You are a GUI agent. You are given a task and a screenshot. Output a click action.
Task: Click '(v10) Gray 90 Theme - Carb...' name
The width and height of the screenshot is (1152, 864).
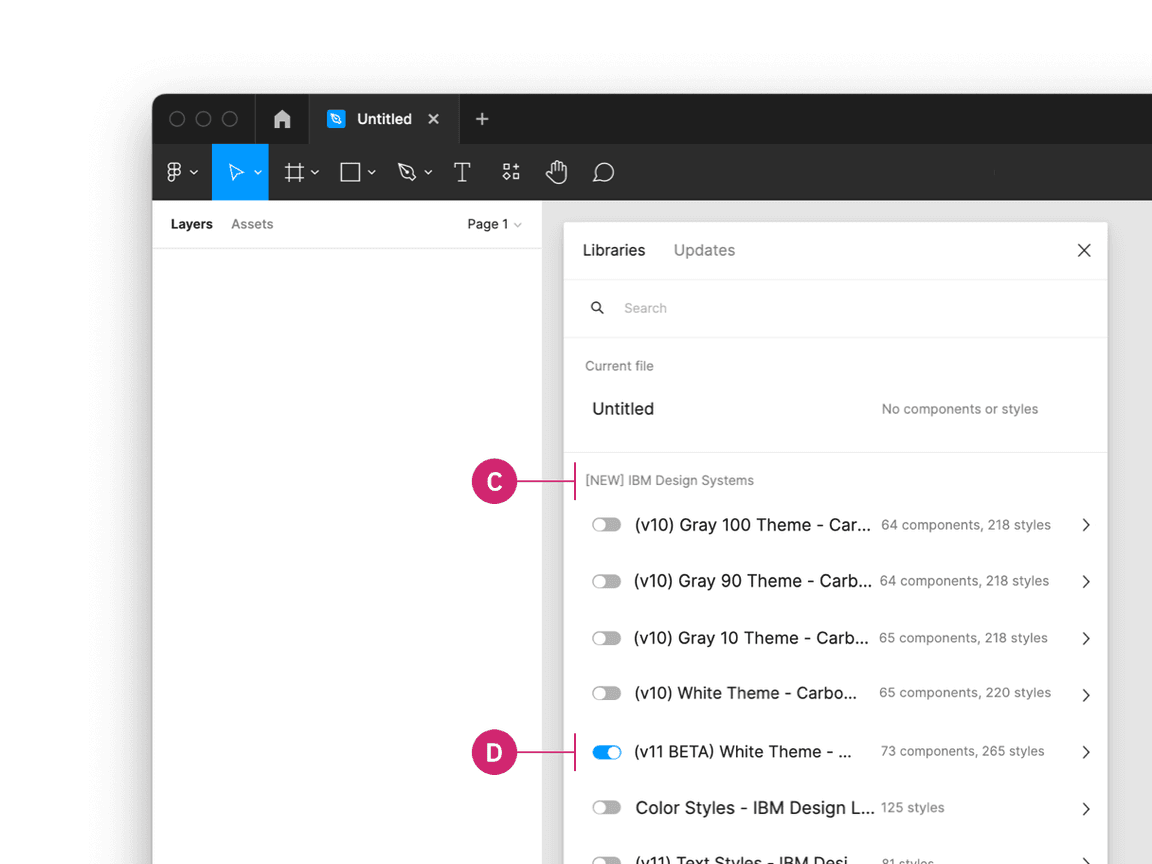(752, 581)
